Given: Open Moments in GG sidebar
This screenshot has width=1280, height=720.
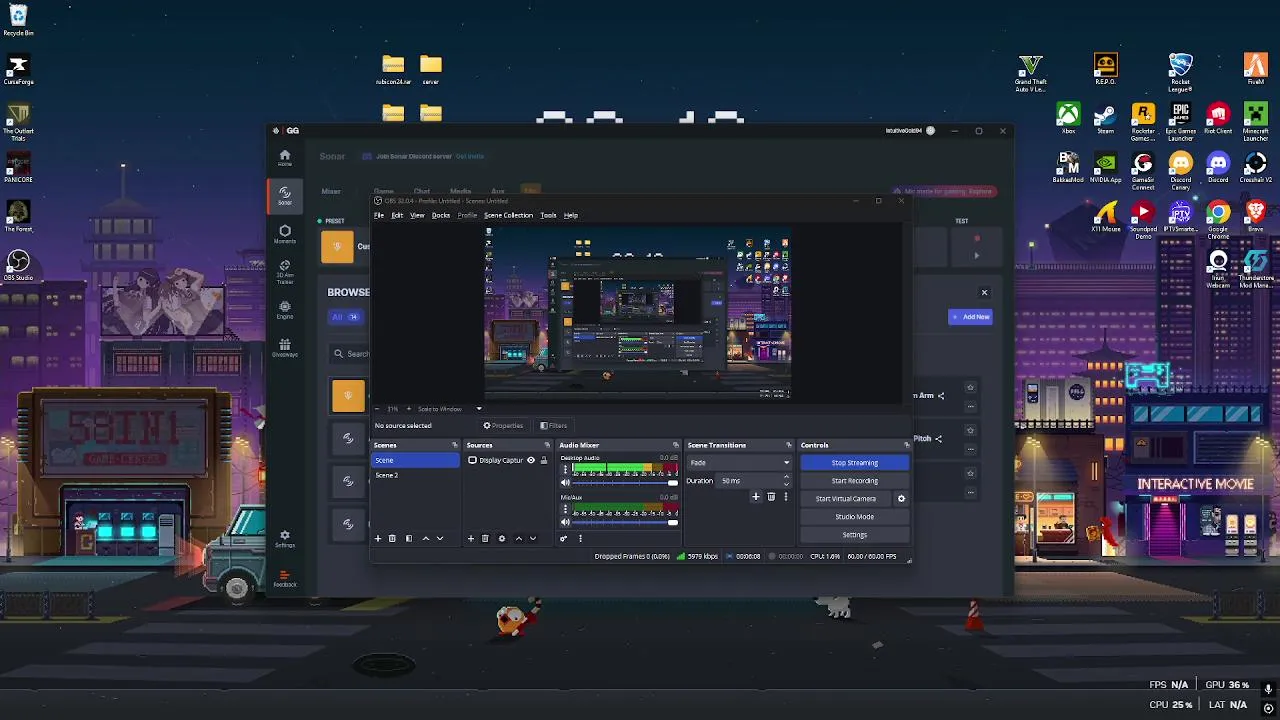Looking at the screenshot, I should (x=285, y=234).
